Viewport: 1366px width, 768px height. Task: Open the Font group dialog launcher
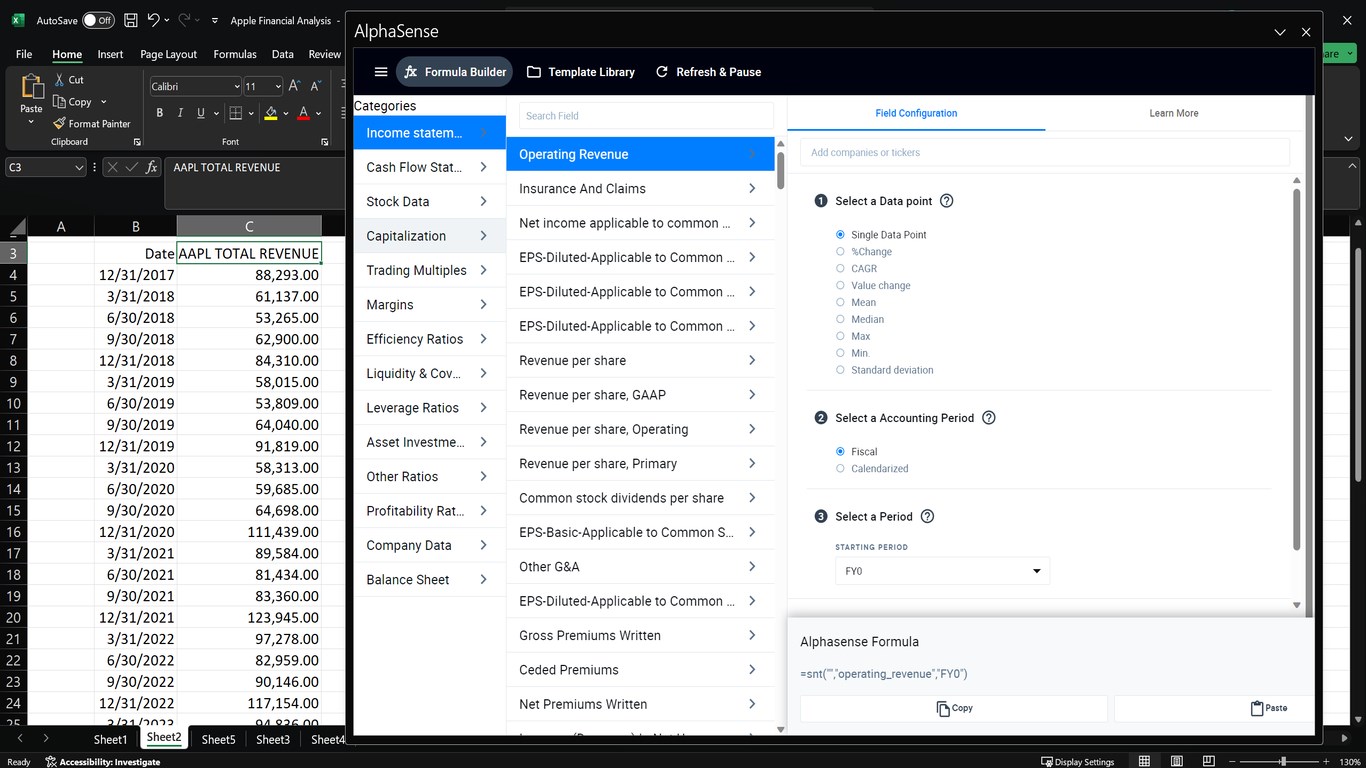click(324, 142)
